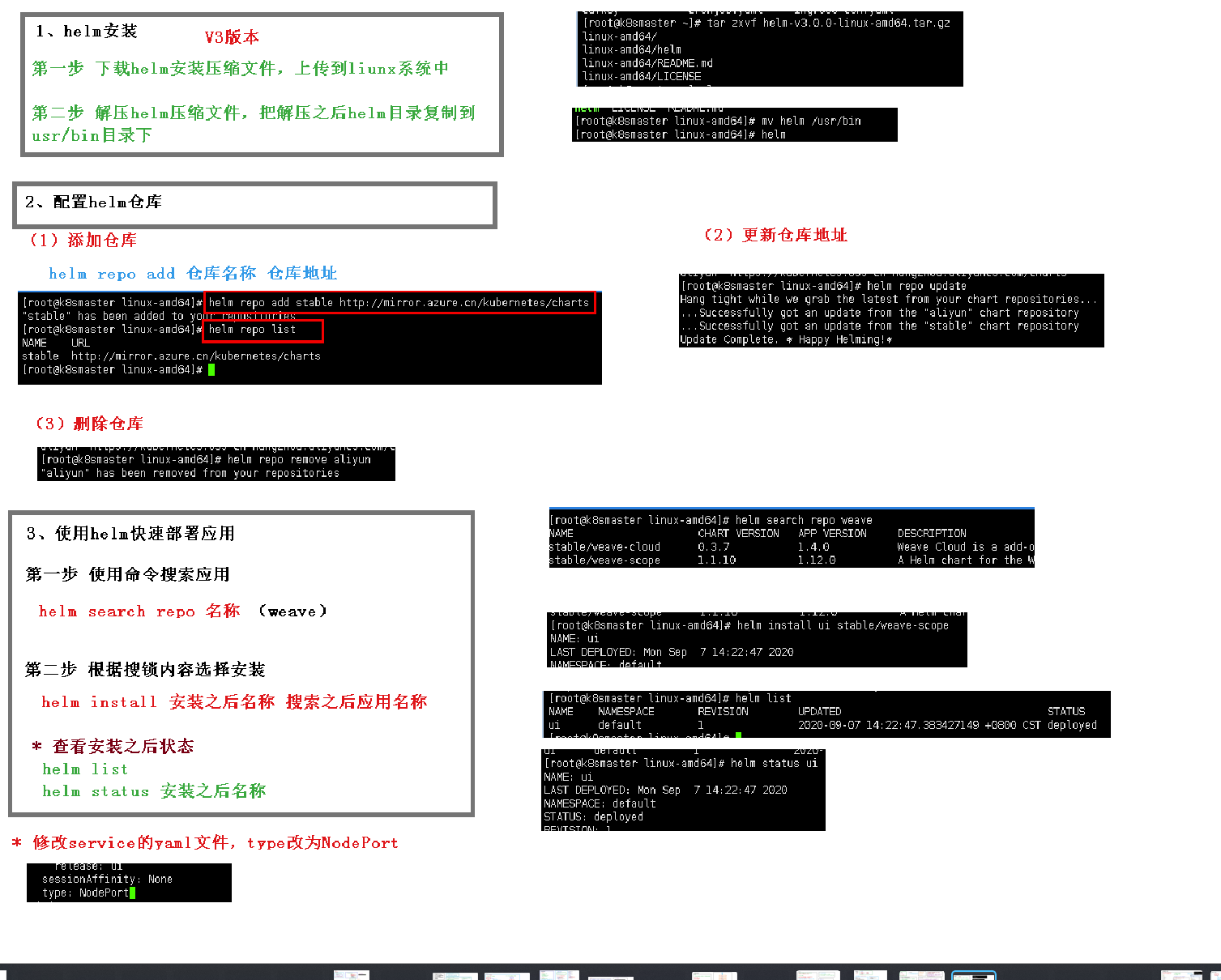Viewport: 1221px width, 980px height.
Task: Click the line '第二步 根据搜锁内容选择安装'
Action: (146, 670)
